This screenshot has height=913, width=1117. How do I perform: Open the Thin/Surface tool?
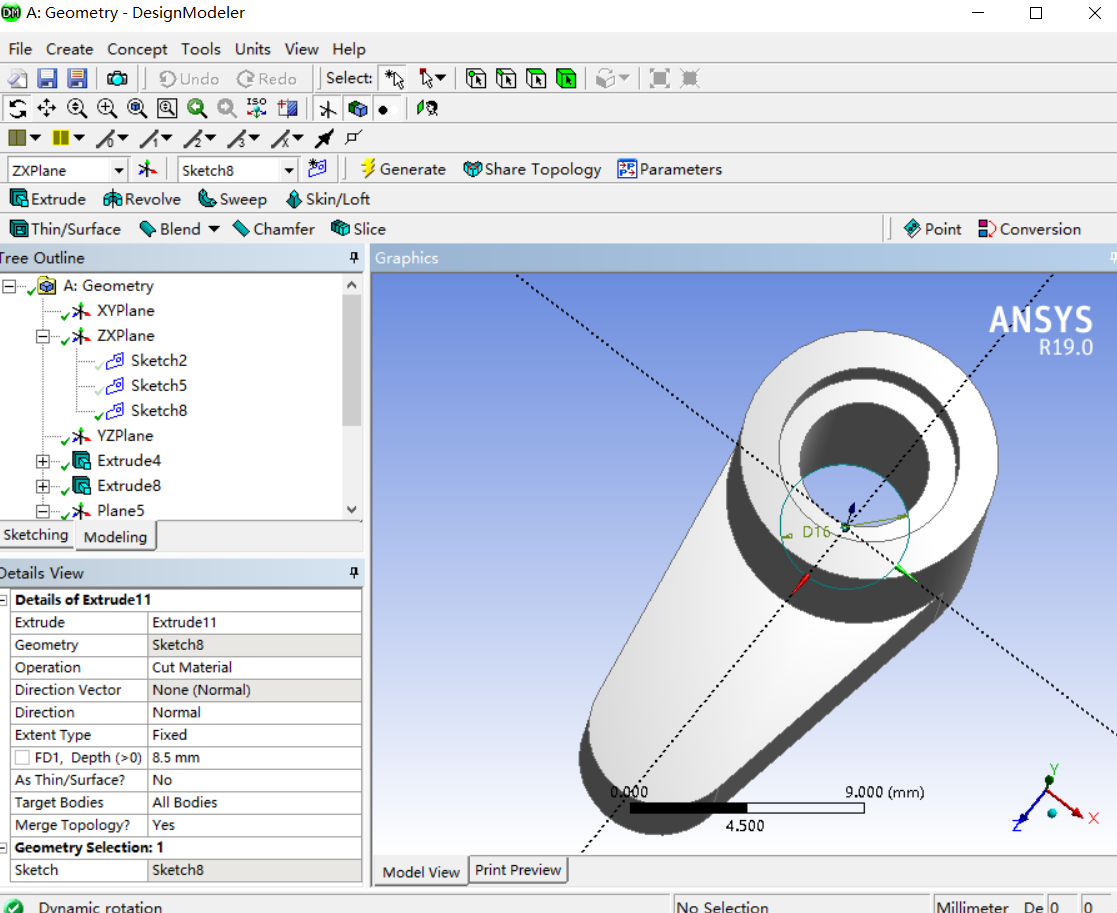tap(65, 229)
